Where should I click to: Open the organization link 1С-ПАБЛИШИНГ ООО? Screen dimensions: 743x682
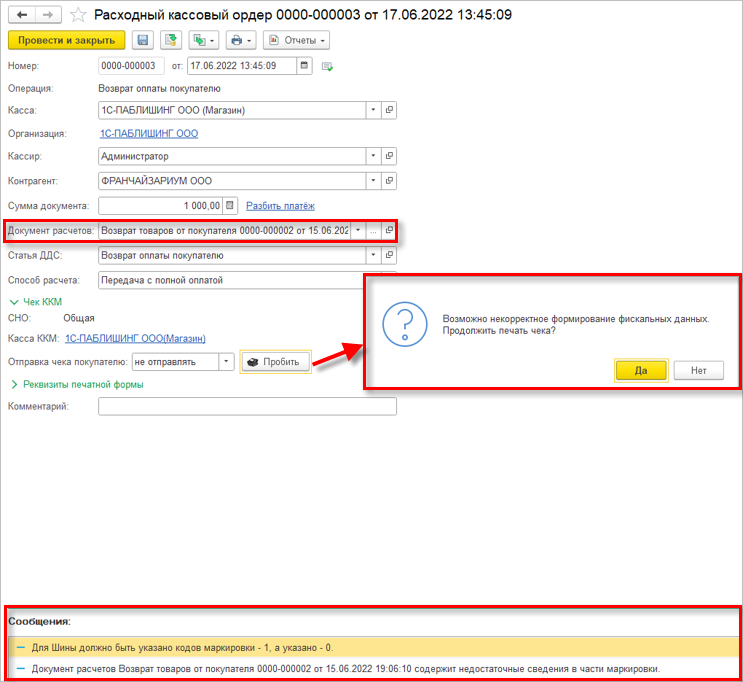coord(149,134)
